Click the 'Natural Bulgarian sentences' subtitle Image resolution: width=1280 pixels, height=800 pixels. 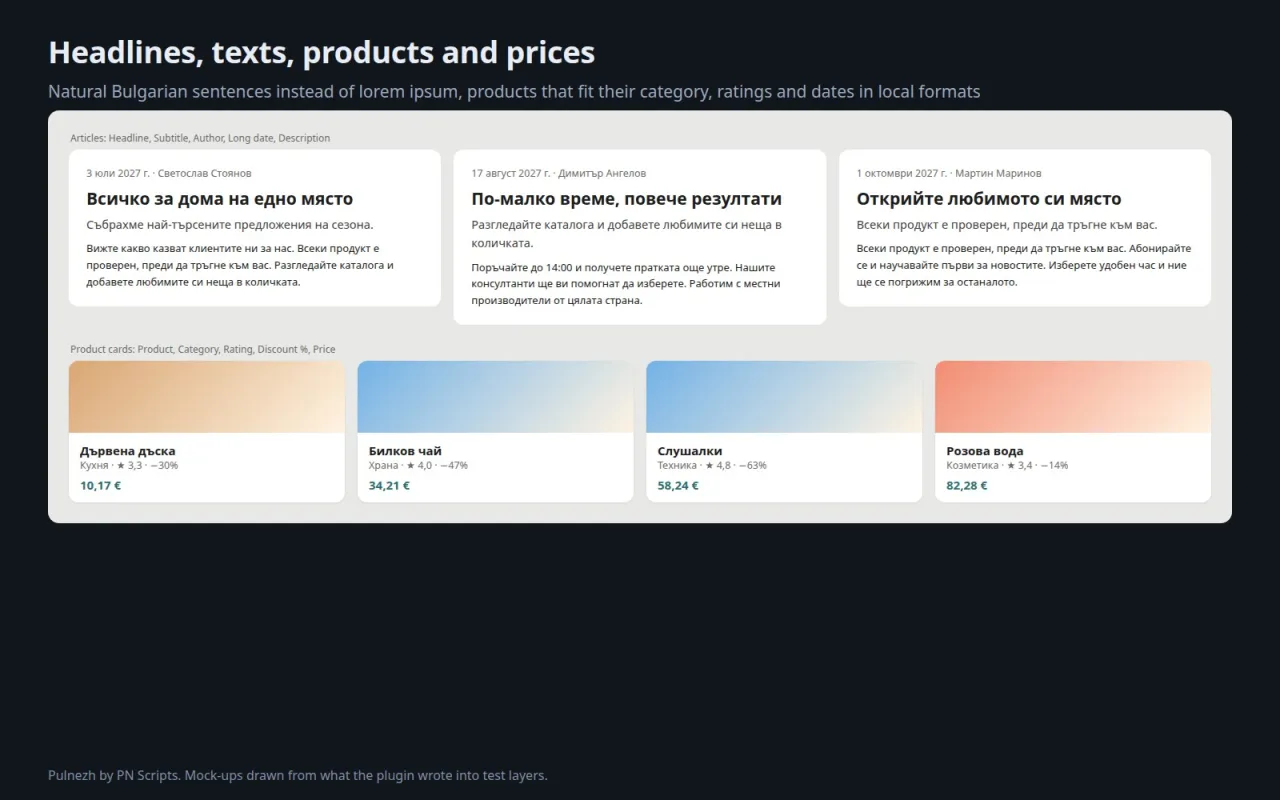click(x=514, y=91)
